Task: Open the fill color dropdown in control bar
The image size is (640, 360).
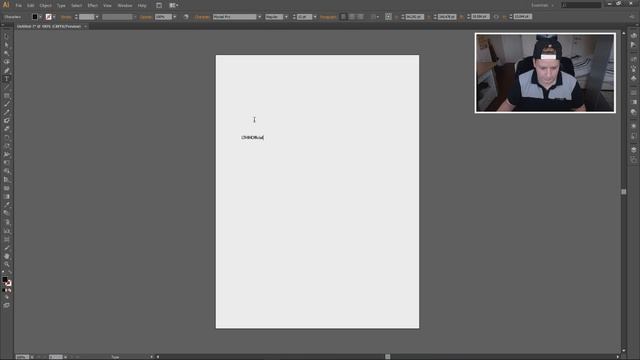Action: coord(40,17)
